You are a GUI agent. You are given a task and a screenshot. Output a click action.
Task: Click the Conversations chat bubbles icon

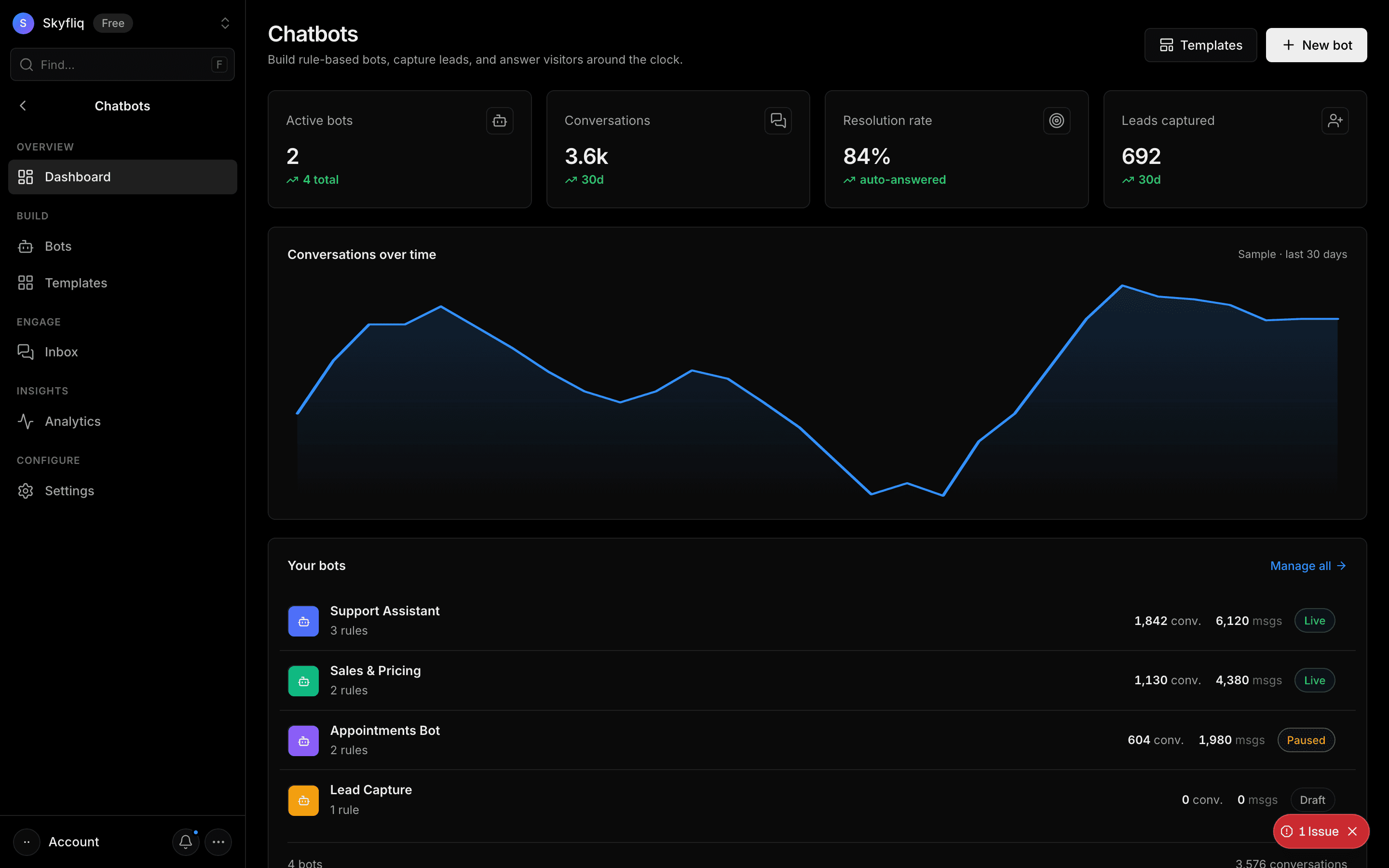click(x=778, y=121)
